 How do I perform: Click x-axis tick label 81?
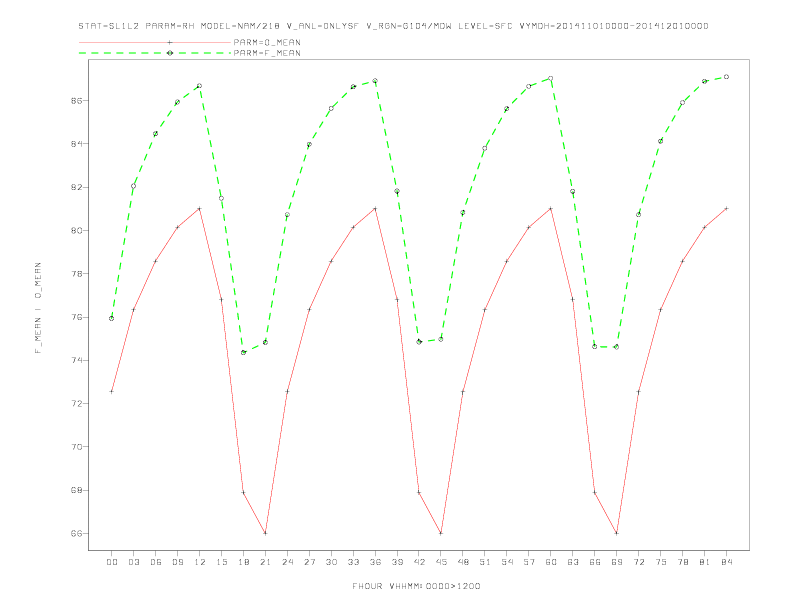pyautogui.click(x=705, y=562)
